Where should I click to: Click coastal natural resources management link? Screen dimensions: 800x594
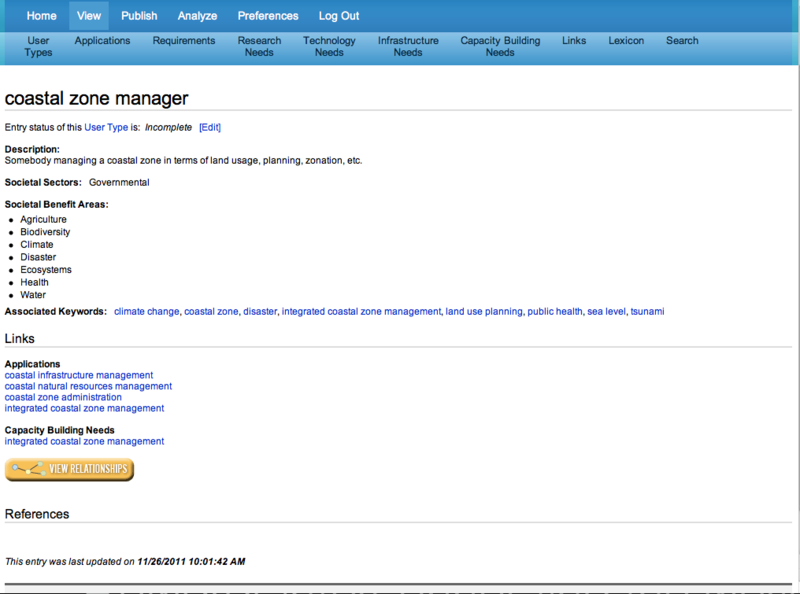(88, 386)
